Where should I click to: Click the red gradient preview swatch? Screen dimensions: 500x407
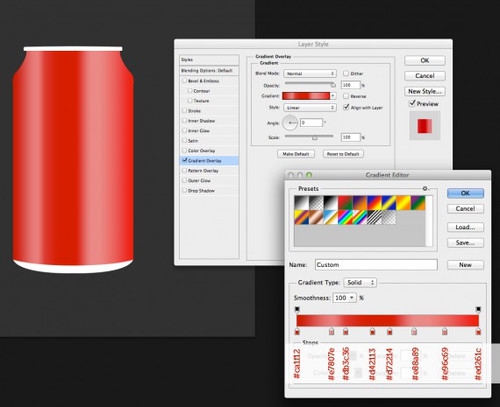click(306, 96)
